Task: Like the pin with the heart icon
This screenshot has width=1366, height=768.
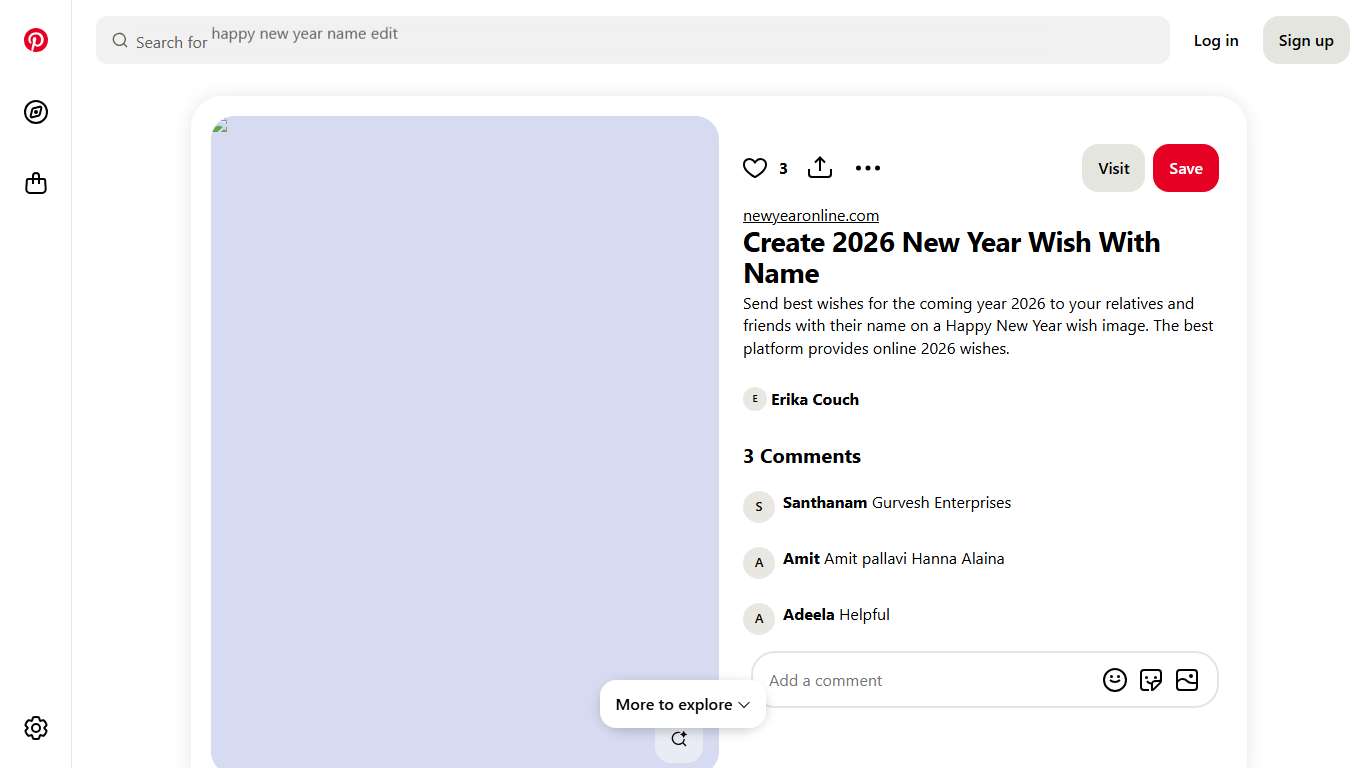Action: (x=755, y=168)
